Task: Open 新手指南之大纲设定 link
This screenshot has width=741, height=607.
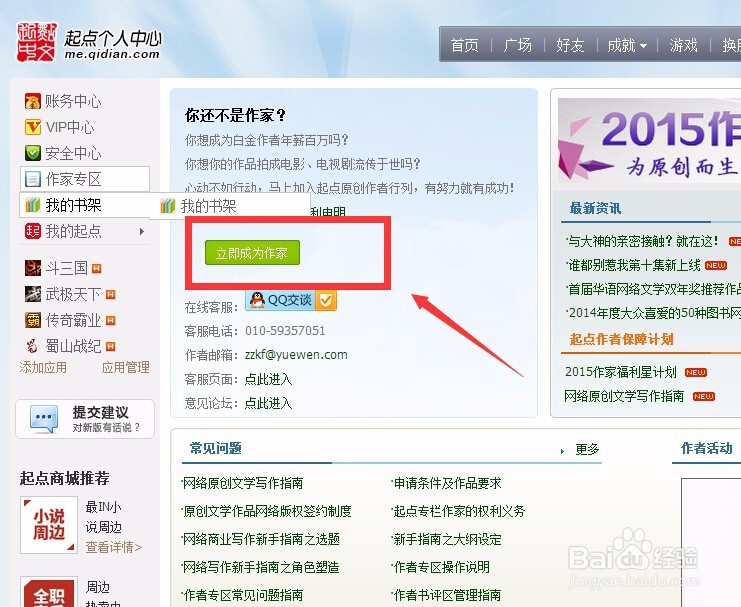Action: (447, 539)
